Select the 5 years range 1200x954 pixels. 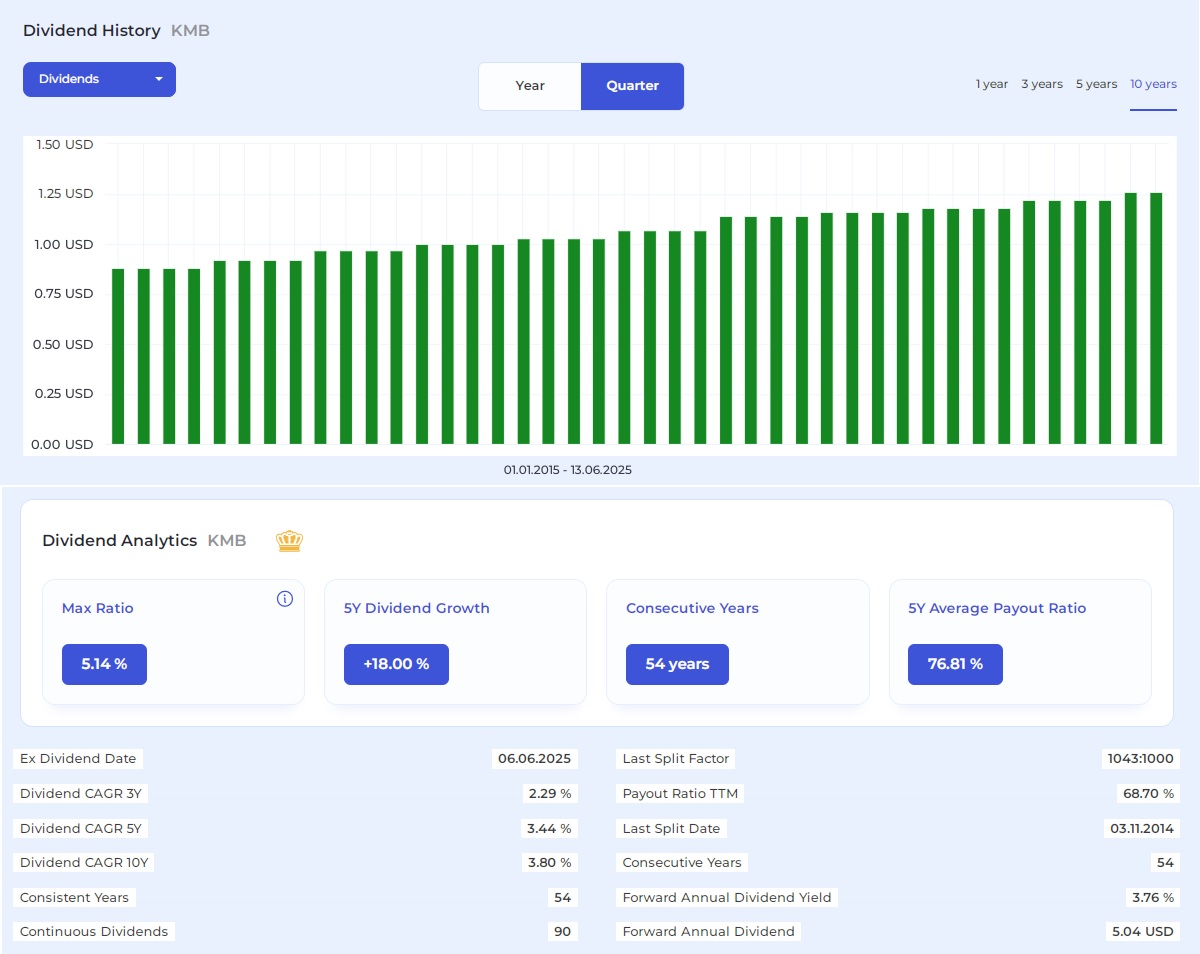pyautogui.click(x=1096, y=84)
